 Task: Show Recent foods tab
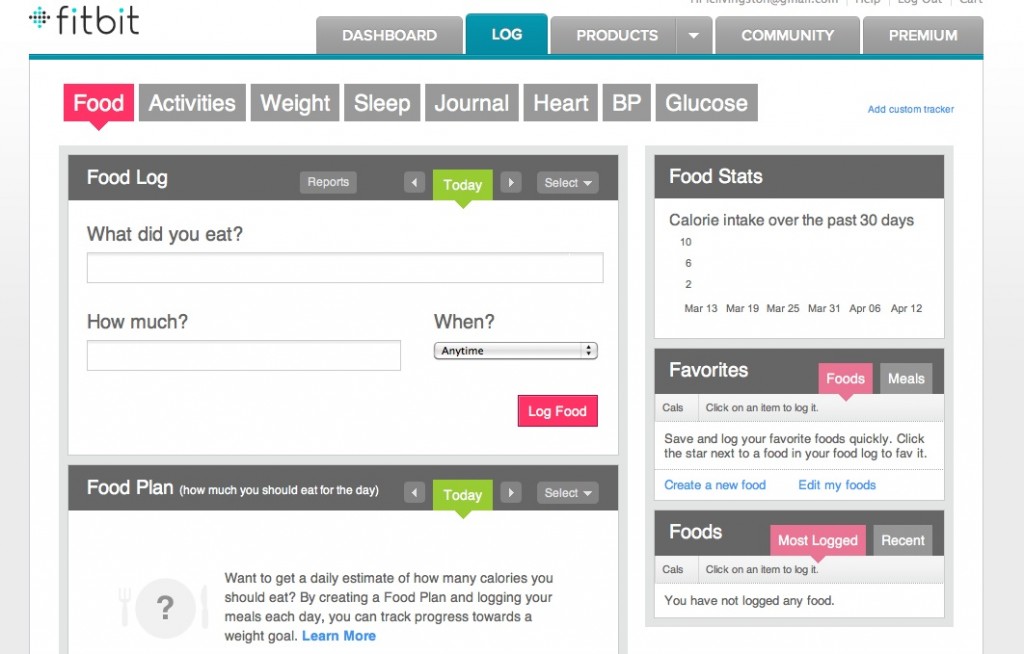pyautogui.click(x=902, y=541)
